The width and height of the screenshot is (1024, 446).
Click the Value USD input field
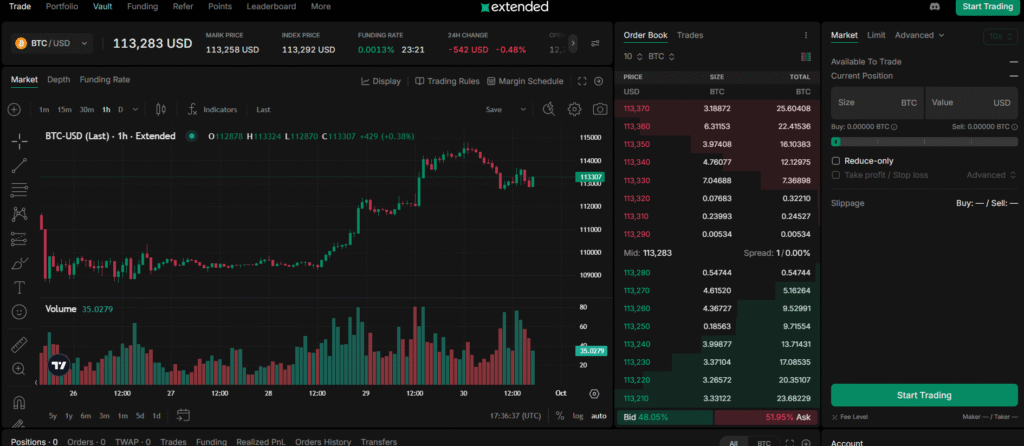[x=972, y=103]
